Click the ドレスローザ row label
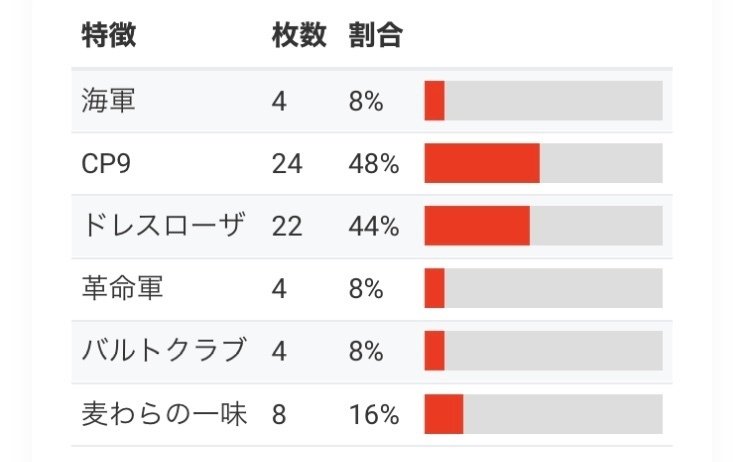Screen dimensions: 750x462 163,225
